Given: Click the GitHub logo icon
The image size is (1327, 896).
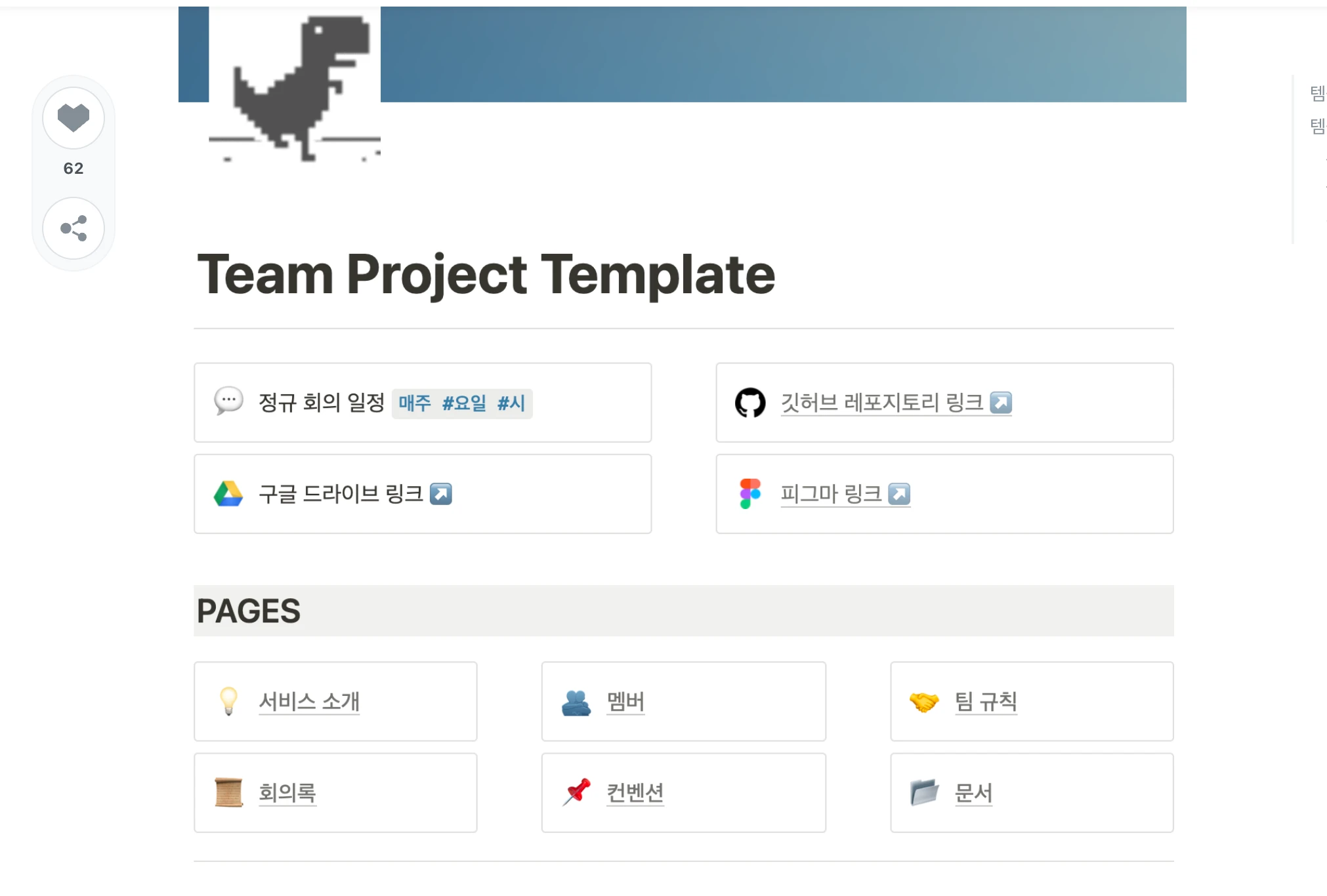Looking at the screenshot, I should point(750,403).
